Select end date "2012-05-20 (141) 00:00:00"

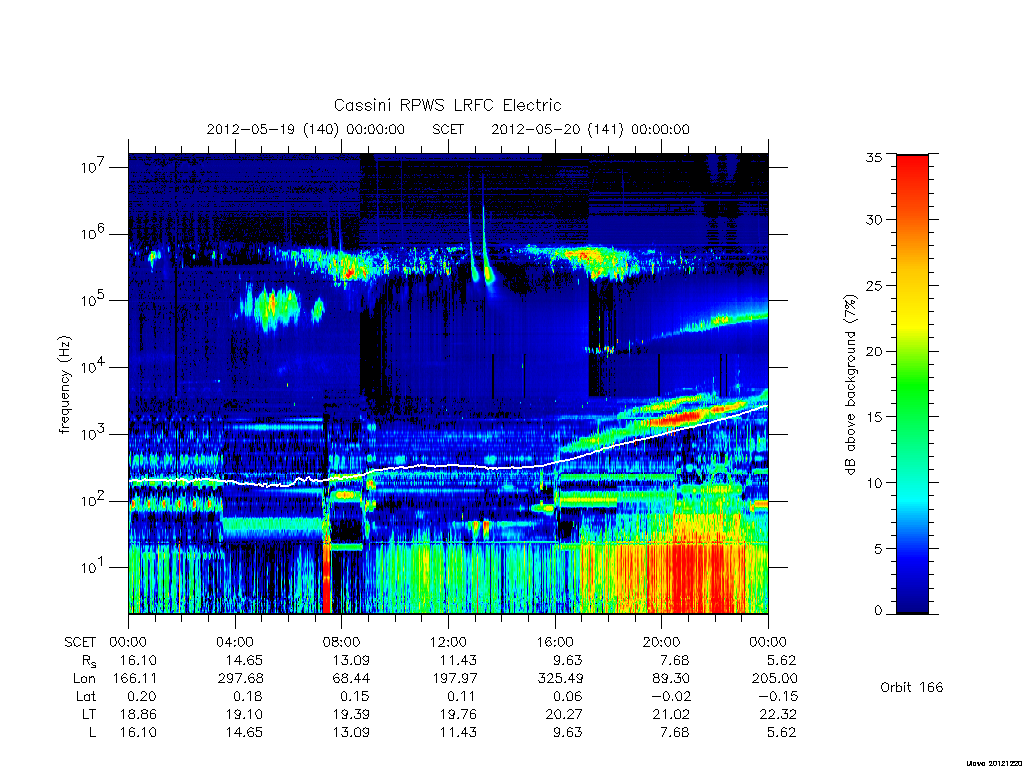[x=590, y=129]
